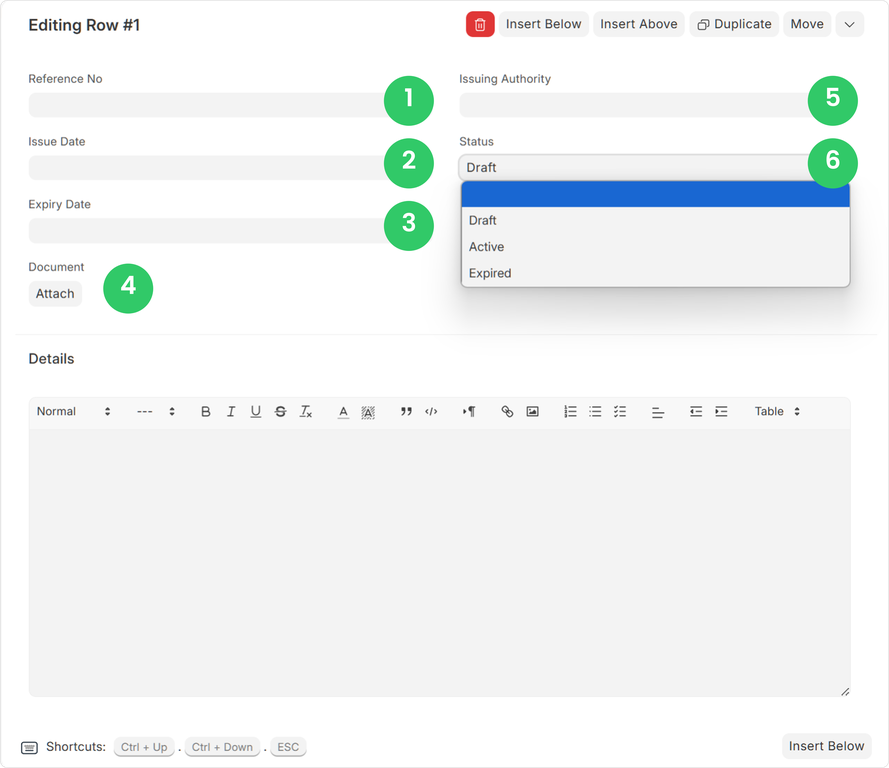Open the Table insert menu
Viewport: 889px width, 768px height.
pos(776,411)
